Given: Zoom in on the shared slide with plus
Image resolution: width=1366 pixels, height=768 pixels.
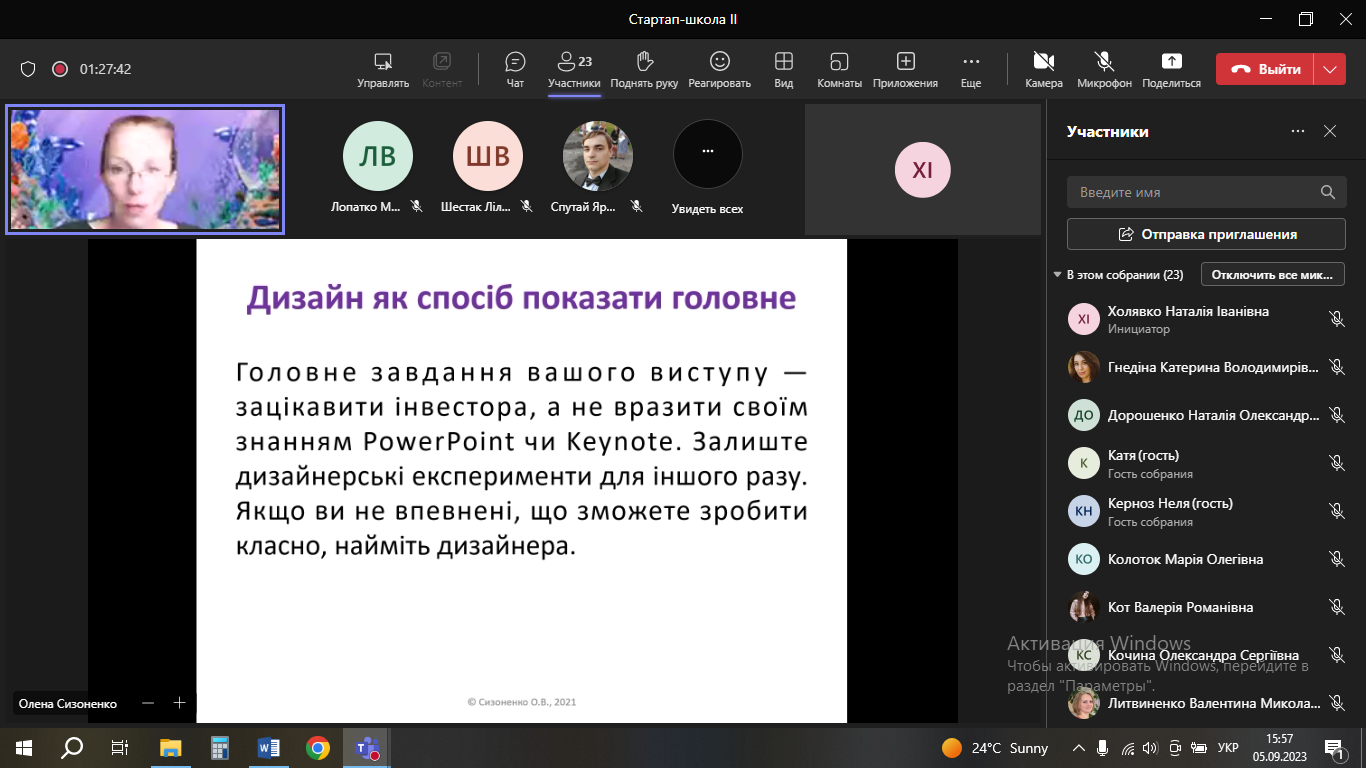Looking at the screenshot, I should 180,703.
